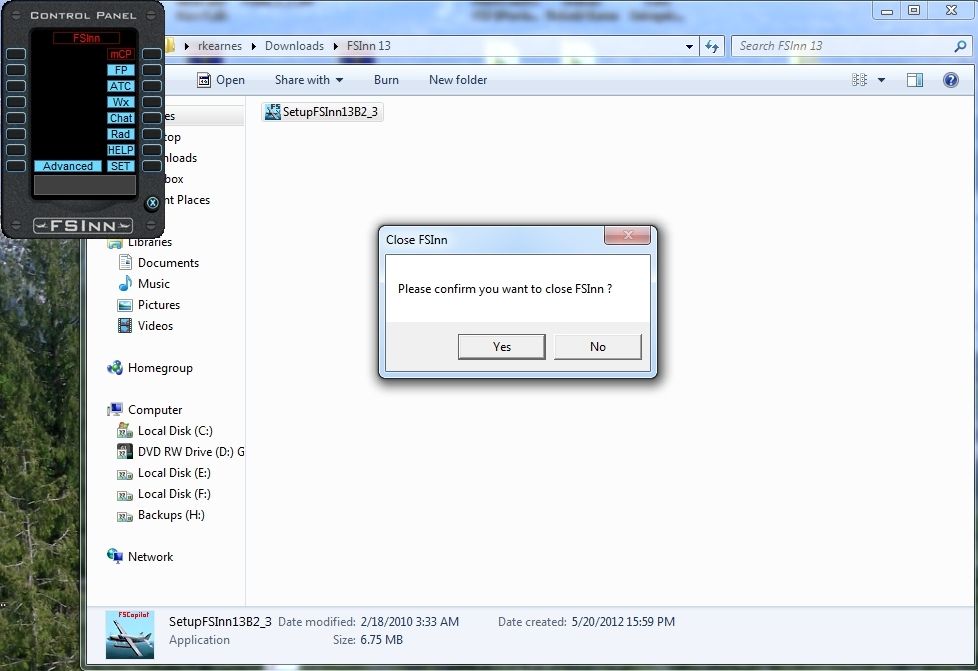Click the magnifier icon in the search box
Viewport: 978px width, 671px height.
coord(960,46)
